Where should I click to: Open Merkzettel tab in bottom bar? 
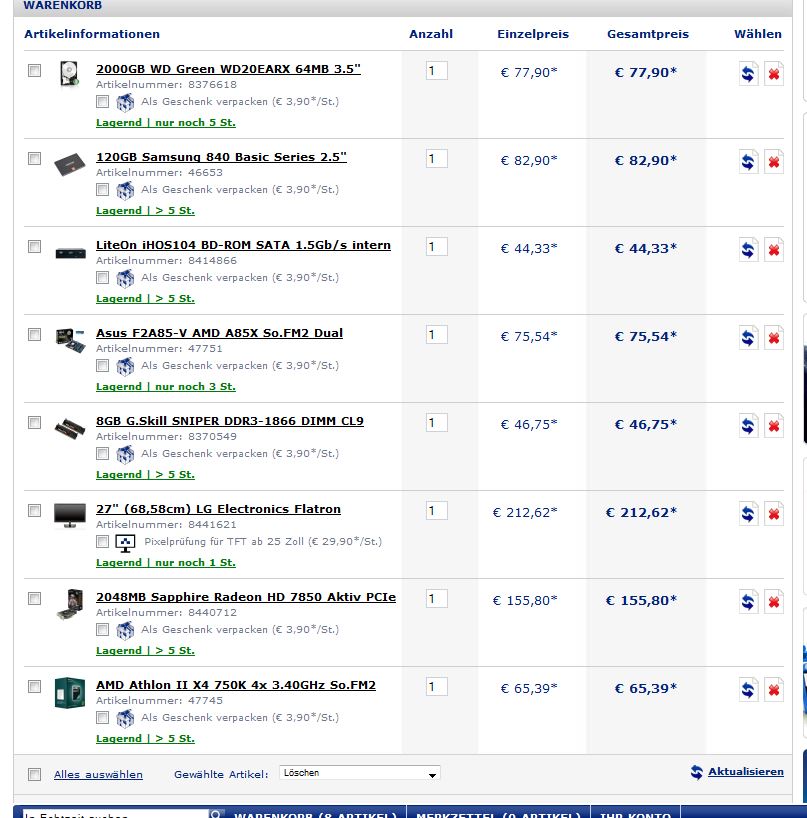[x=498, y=813]
